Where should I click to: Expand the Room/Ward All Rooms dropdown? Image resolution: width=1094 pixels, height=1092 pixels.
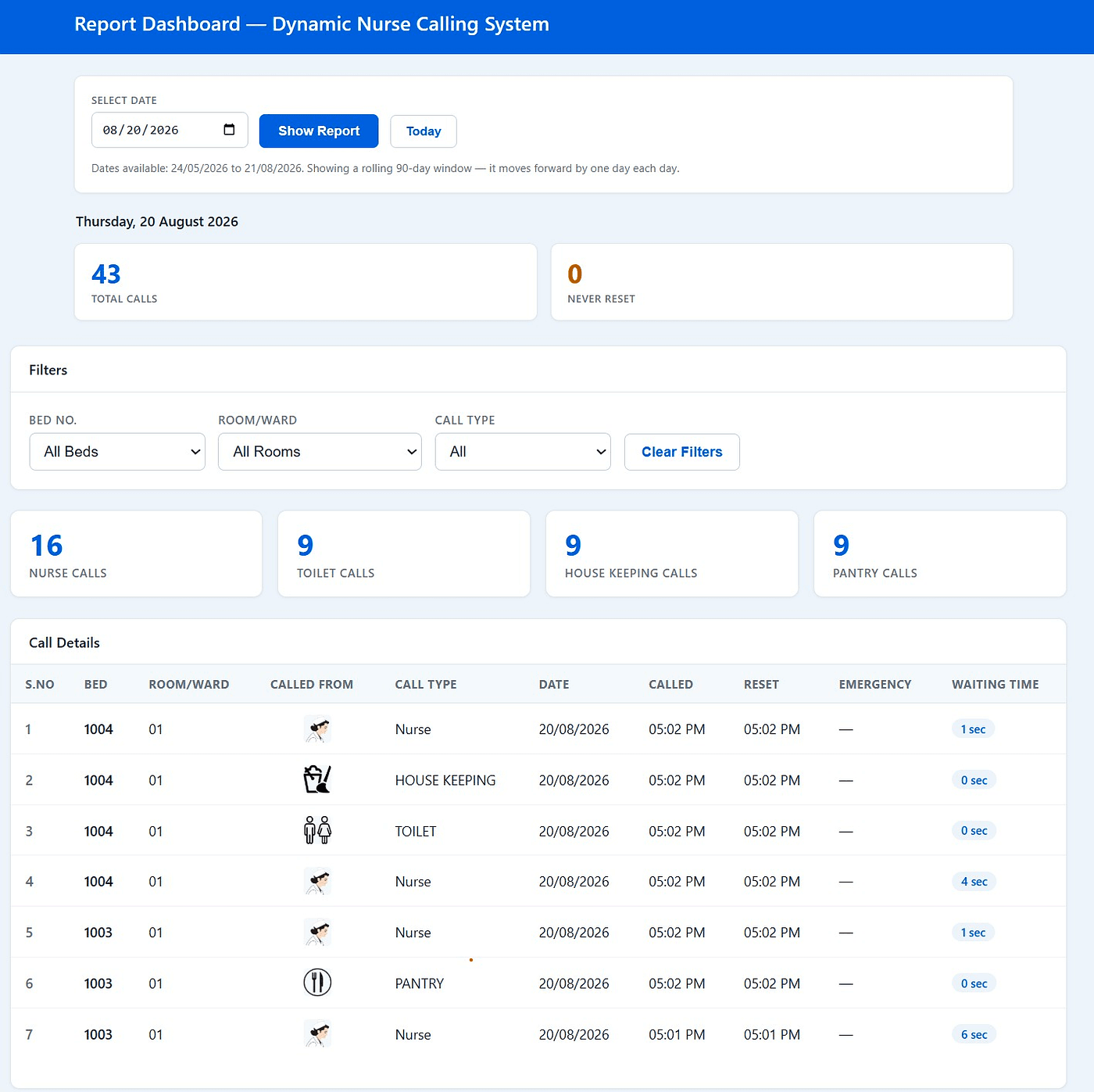tap(320, 452)
